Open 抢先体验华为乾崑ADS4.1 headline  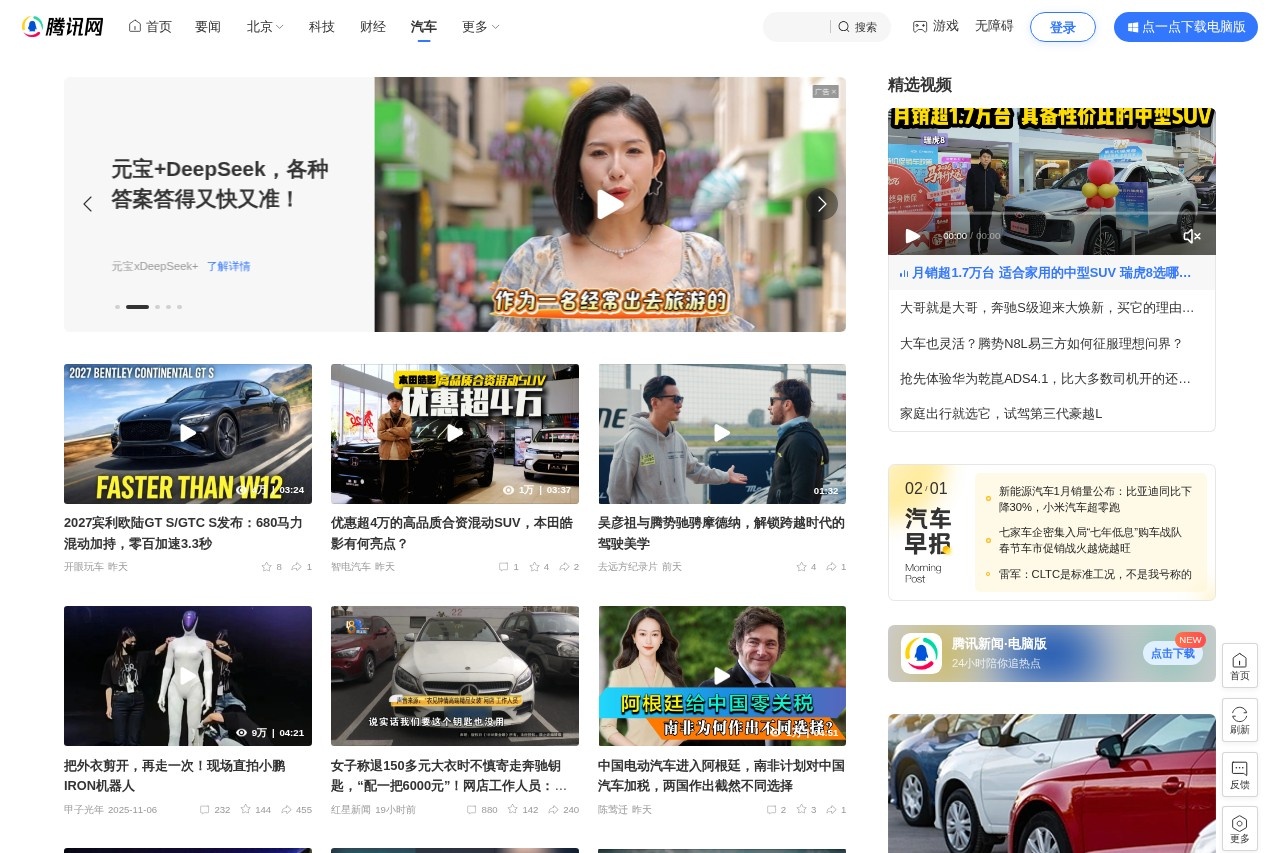point(1046,378)
